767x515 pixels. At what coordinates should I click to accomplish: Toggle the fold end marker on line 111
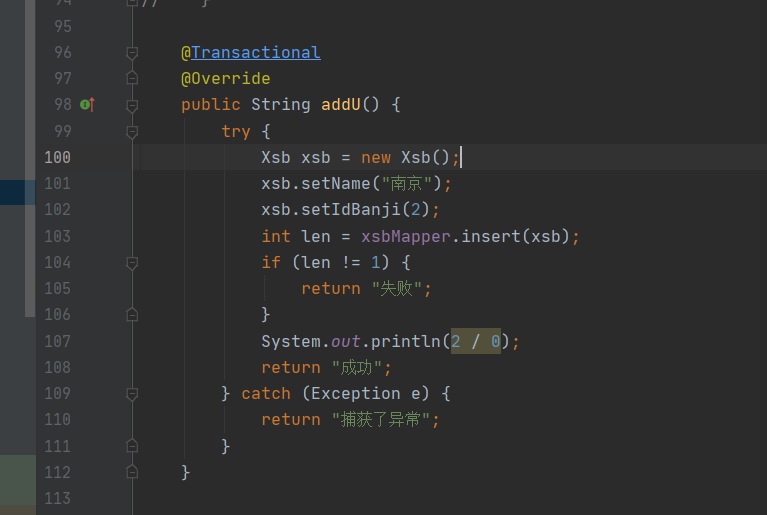click(x=132, y=446)
